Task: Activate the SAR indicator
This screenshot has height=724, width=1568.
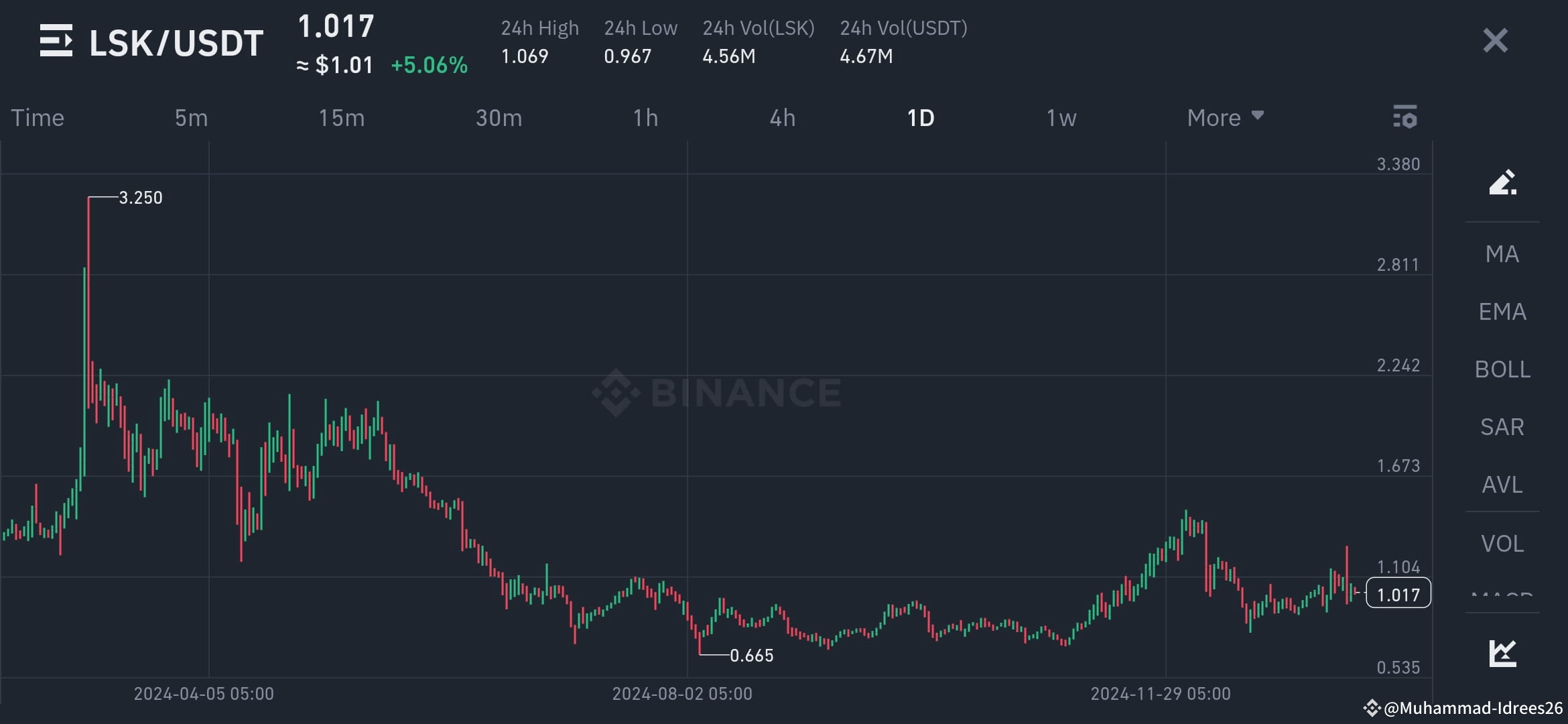Action: point(1502,426)
